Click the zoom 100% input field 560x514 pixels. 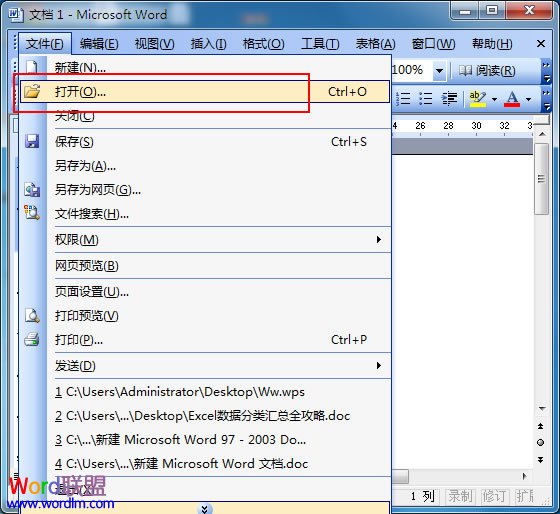[412, 70]
